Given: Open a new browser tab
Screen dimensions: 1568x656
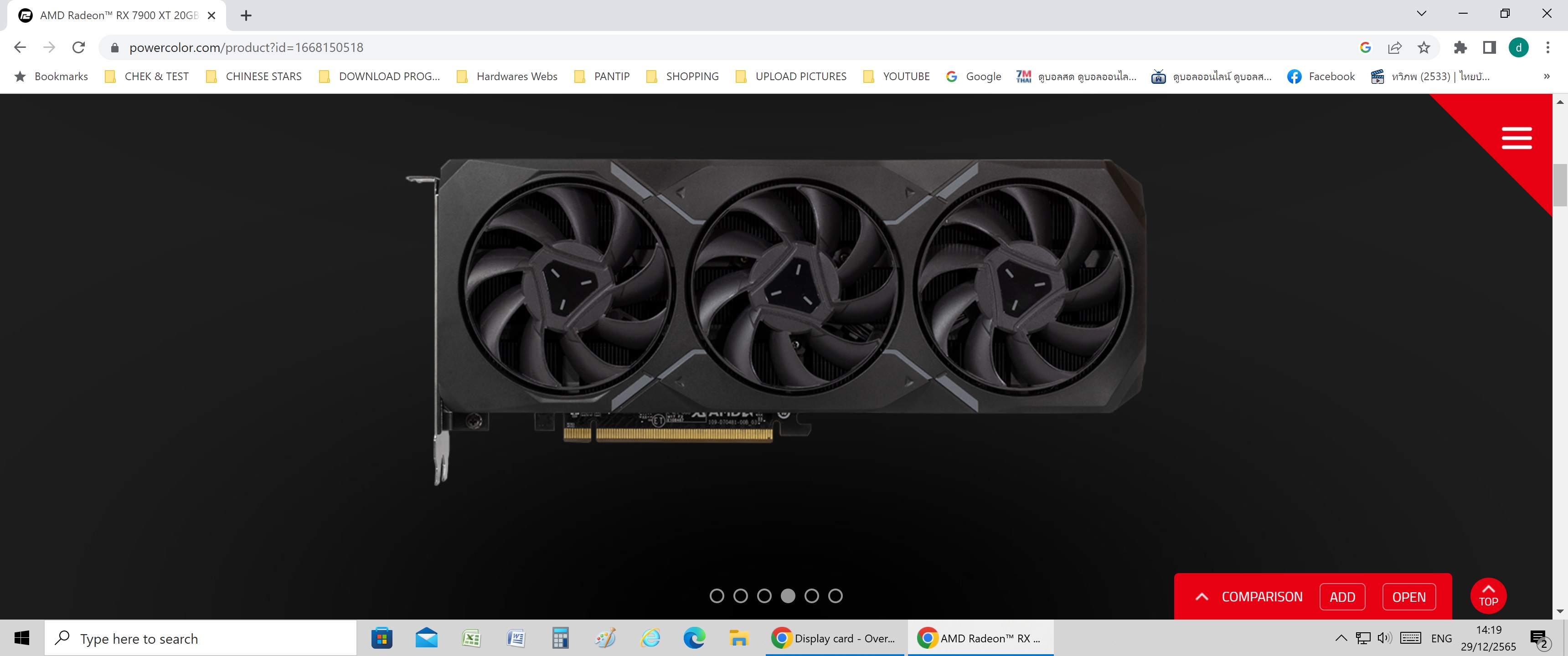Looking at the screenshot, I should tap(246, 15).
